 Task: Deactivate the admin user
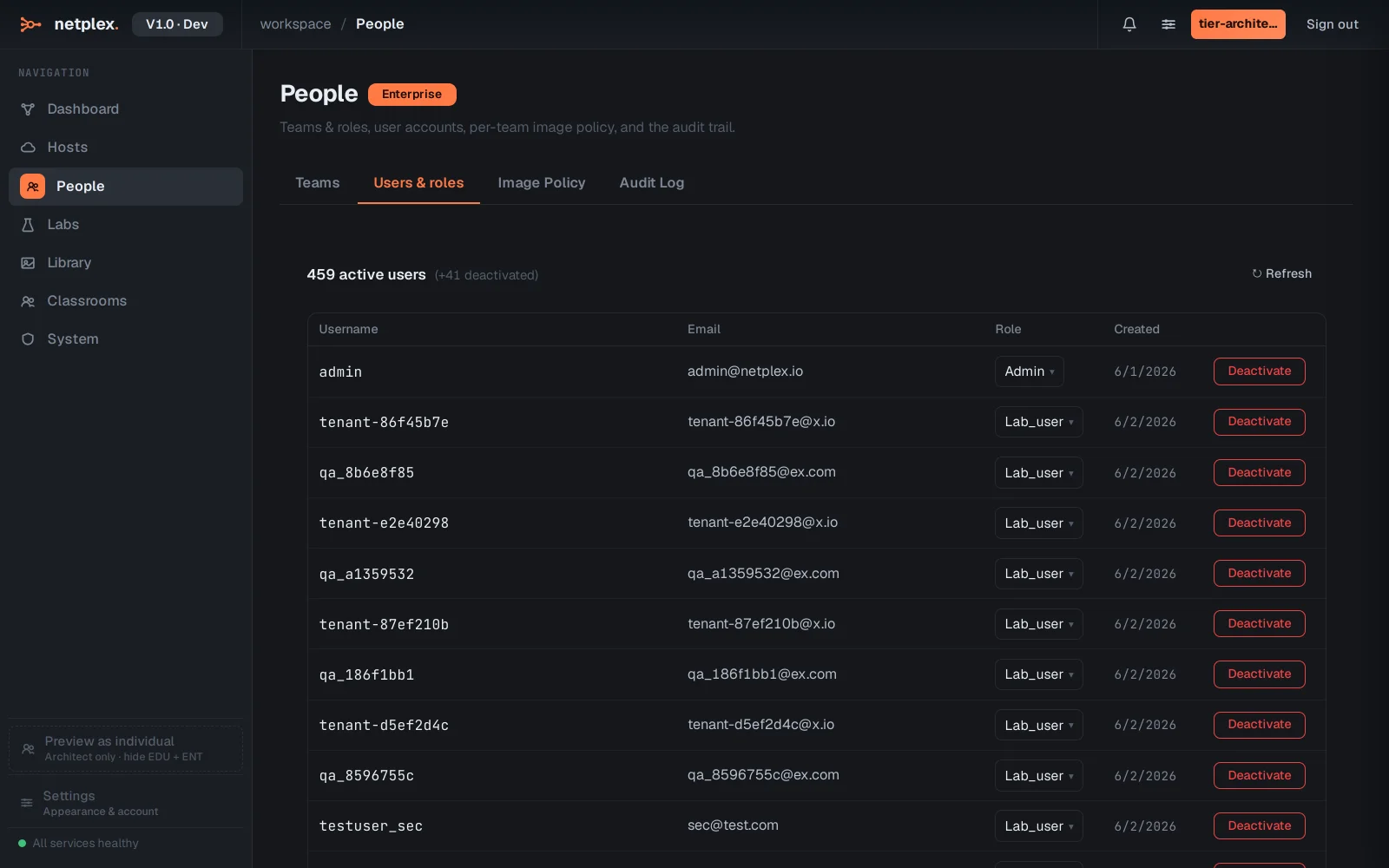pos(1260,372)
